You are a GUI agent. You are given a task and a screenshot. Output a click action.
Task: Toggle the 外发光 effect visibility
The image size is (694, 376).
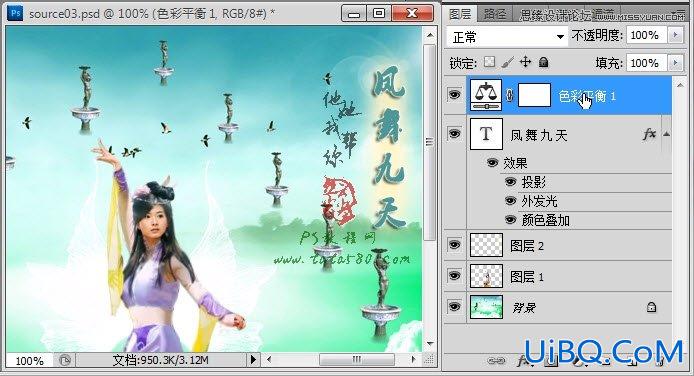coord(510,201)
